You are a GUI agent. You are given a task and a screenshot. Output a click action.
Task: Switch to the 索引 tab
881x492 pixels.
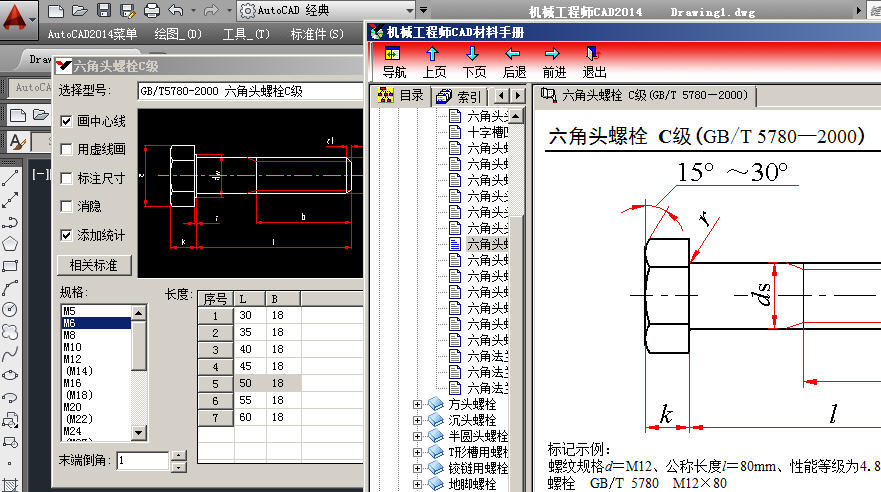click(x=460, y=97)
